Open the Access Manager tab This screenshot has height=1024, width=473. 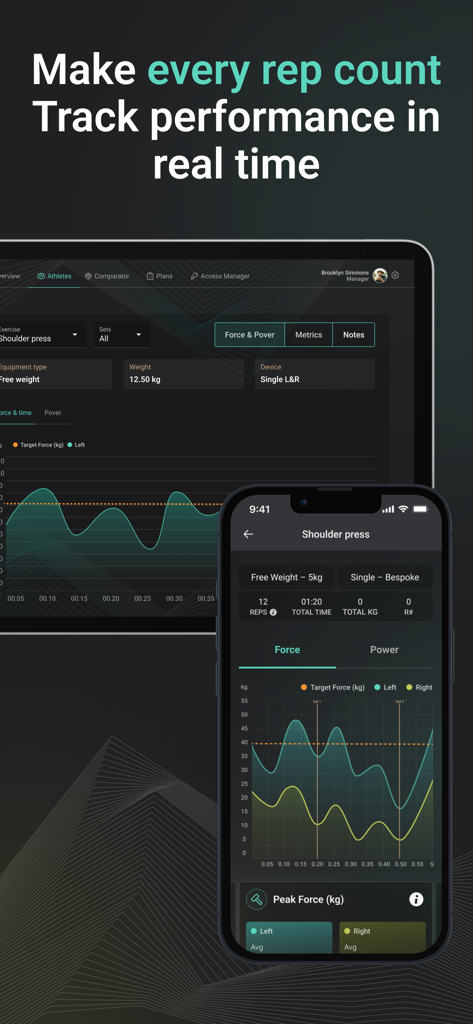220,276
